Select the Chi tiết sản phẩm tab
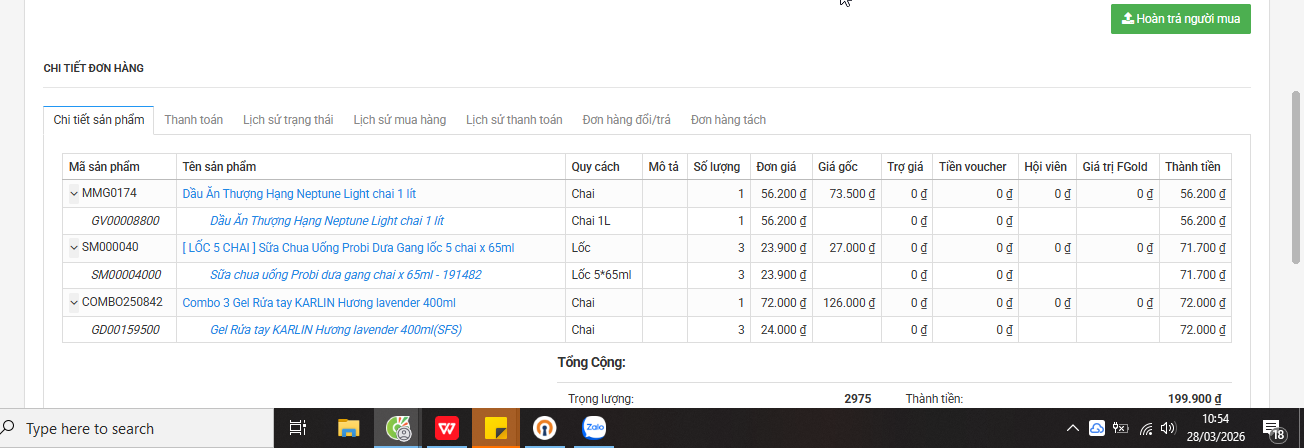This screenshot has width=1304, height=448. (x=98, y=120)
